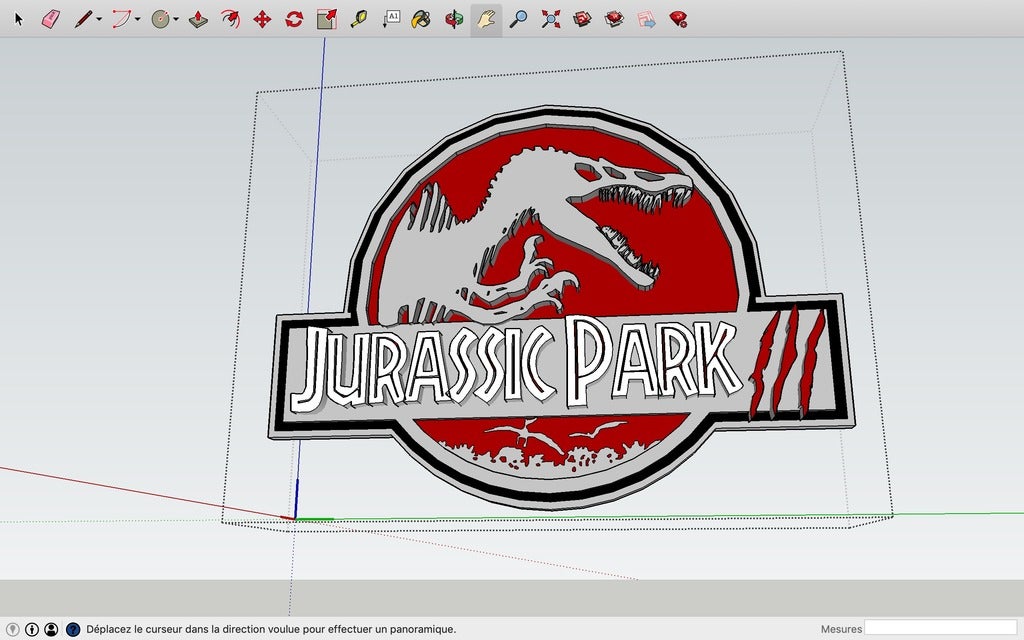
Task: Choose the Tape Measure tool
Action: [358, 19]
